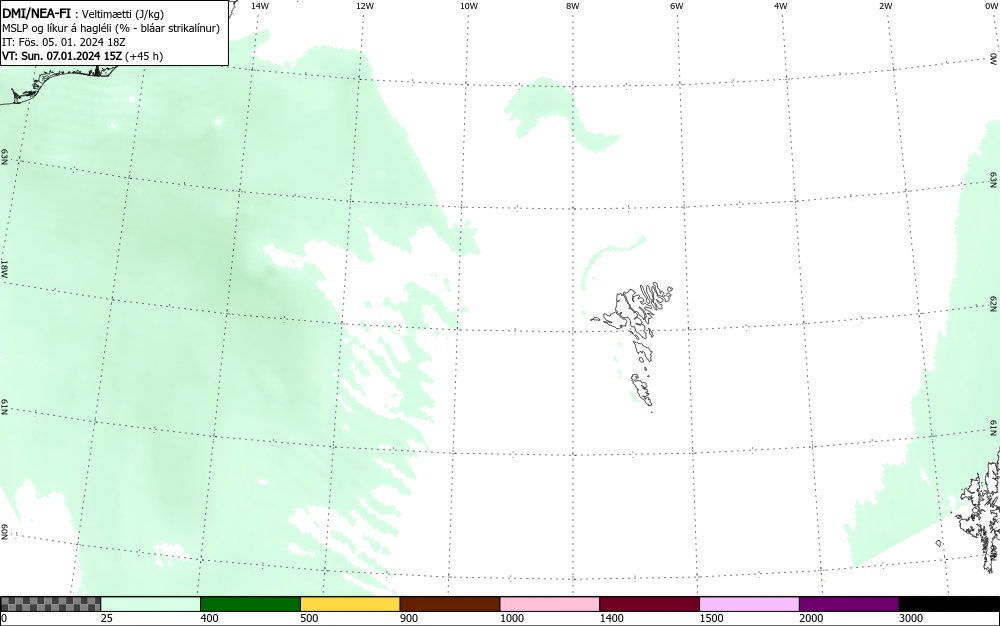This screenshot has height=626, width=1000.
Task: Click the "62N" label on right edge
Action: point(994,303)
